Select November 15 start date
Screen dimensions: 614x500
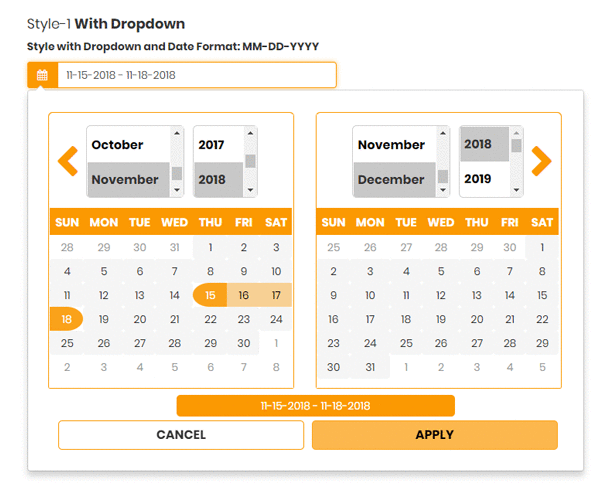210,295
